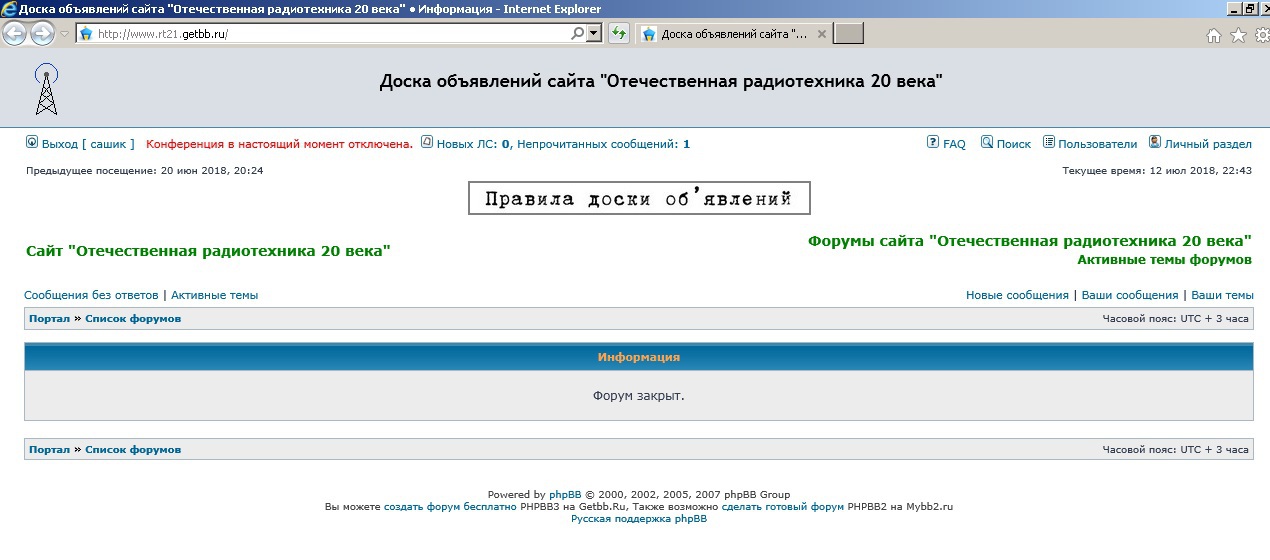Click the refresh page button
This screenshot has height=560, width=1270.
point(618,34)
